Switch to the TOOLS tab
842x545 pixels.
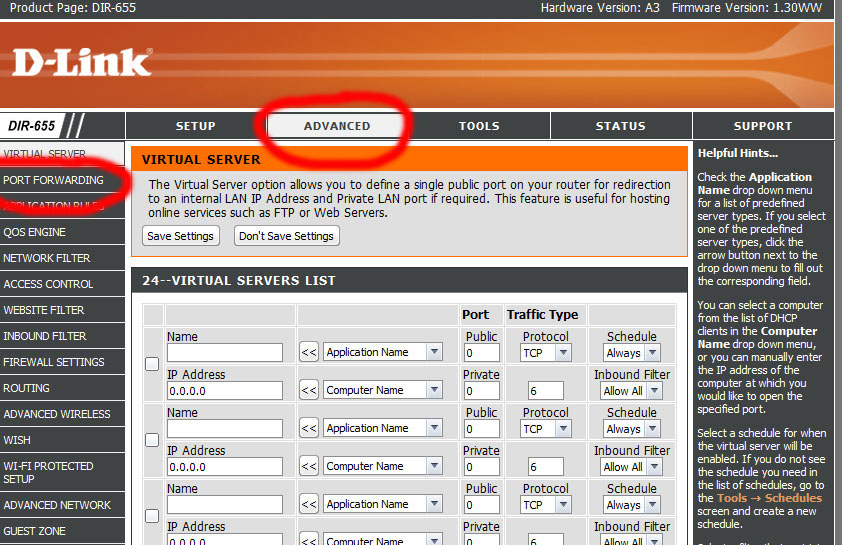[x=479, y=126]
